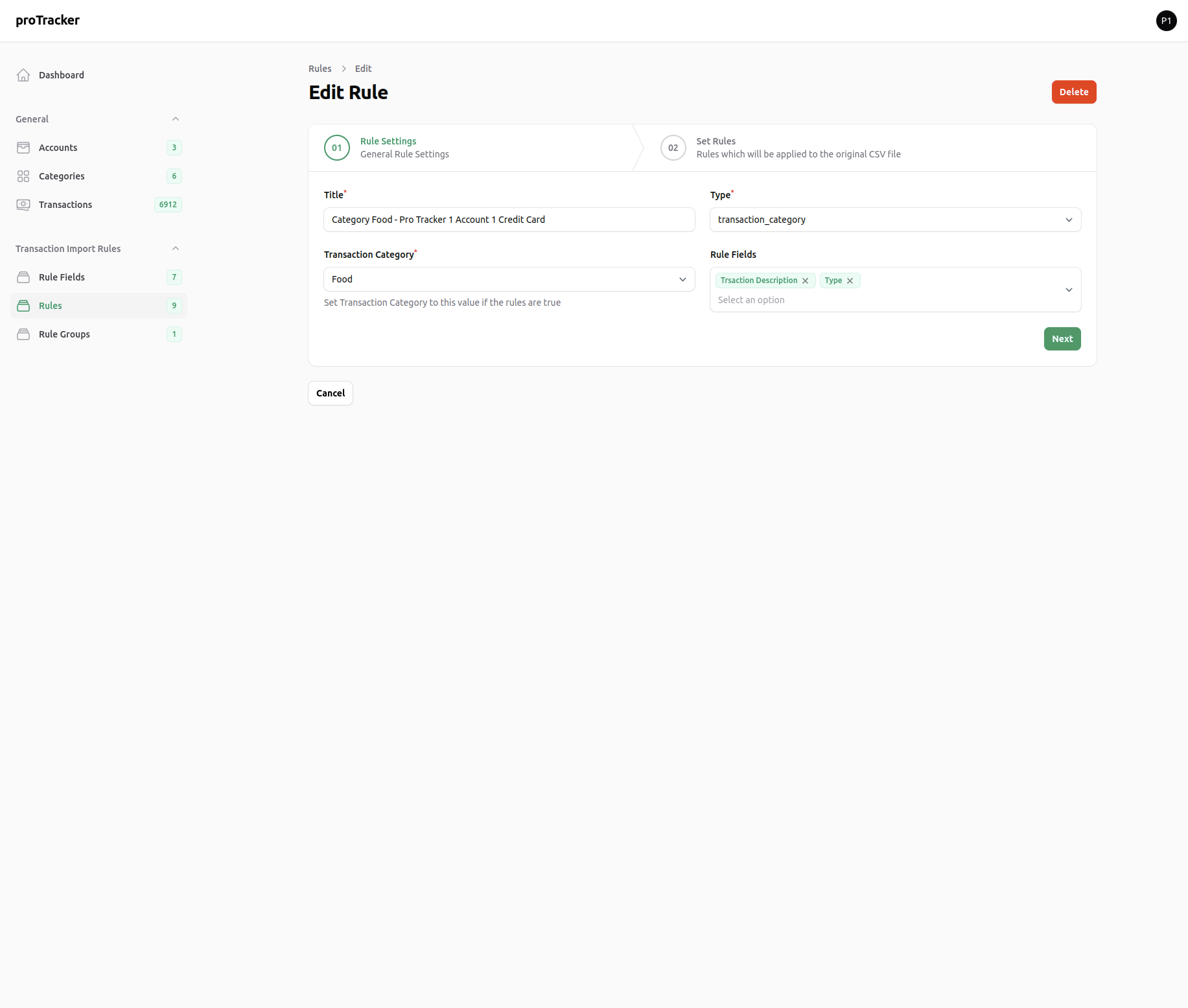Click the green Next button
Screen dimensions: 1188x1008
pos(1062,339)
